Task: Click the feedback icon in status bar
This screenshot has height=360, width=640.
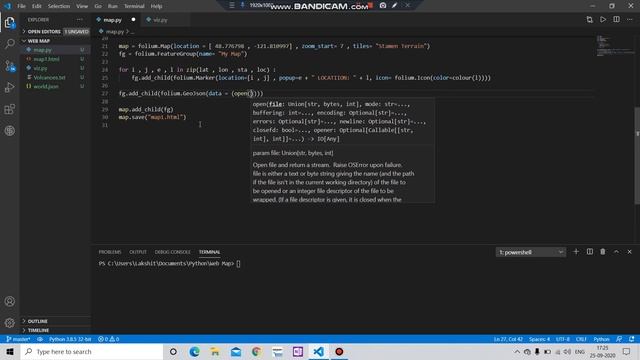Action: [619, 339]
